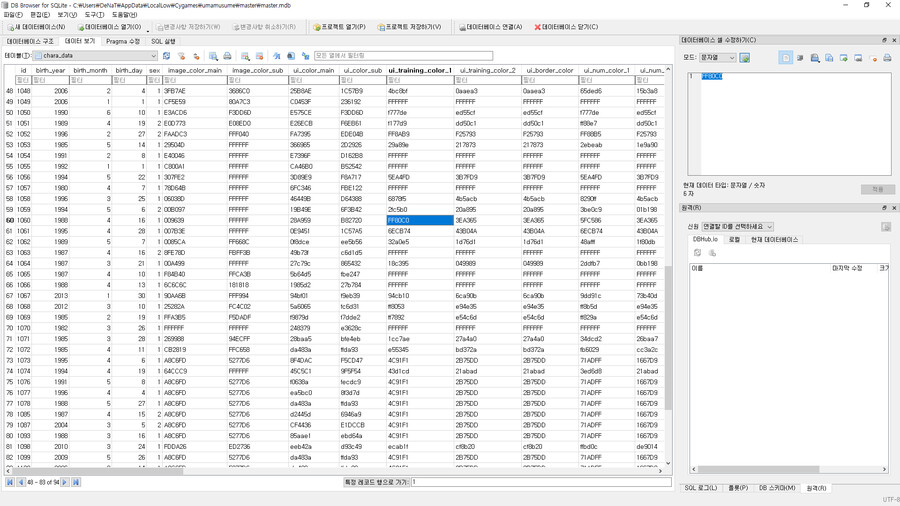This screenshot has width=900, height=506.
Task: Import cell content from file
Action: [844, 57]
